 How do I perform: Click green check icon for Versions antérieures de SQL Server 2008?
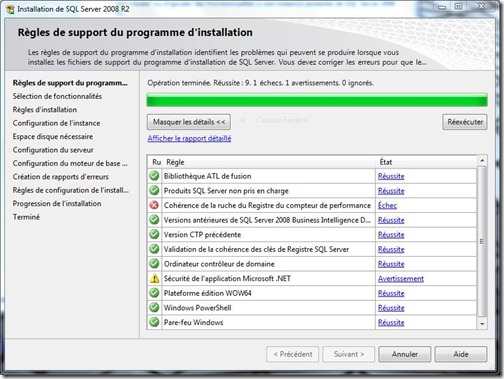coord(154,220)
